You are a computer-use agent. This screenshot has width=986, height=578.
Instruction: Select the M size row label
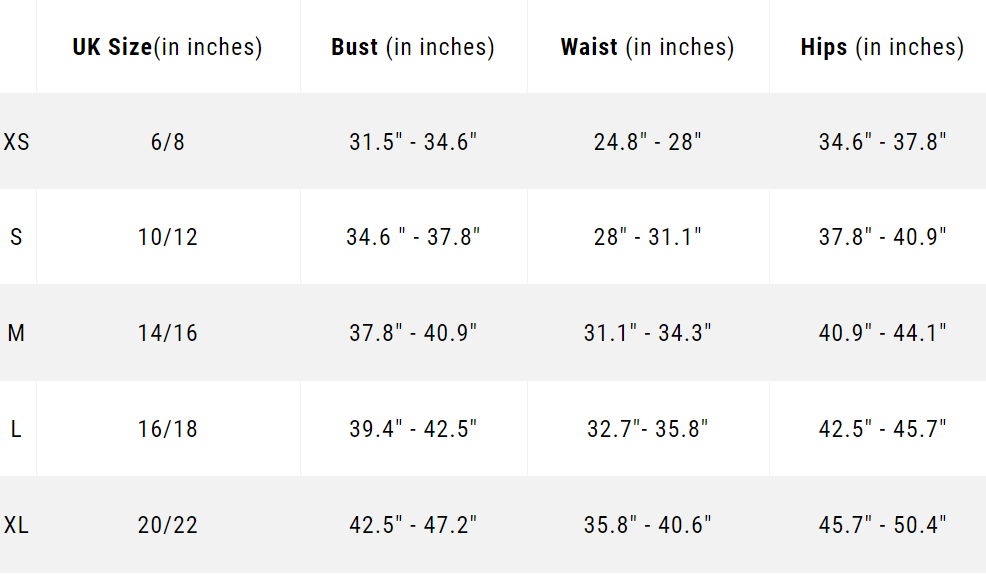[16, 333]
